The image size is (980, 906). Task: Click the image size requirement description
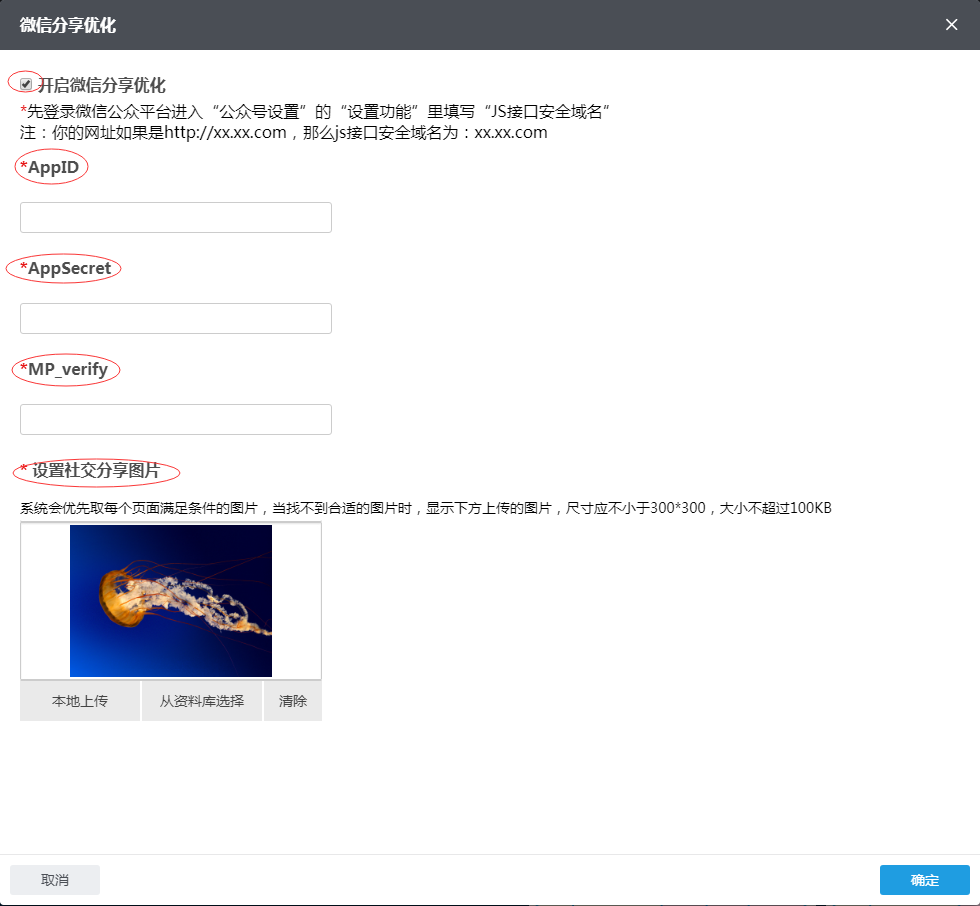coord(426,508)
